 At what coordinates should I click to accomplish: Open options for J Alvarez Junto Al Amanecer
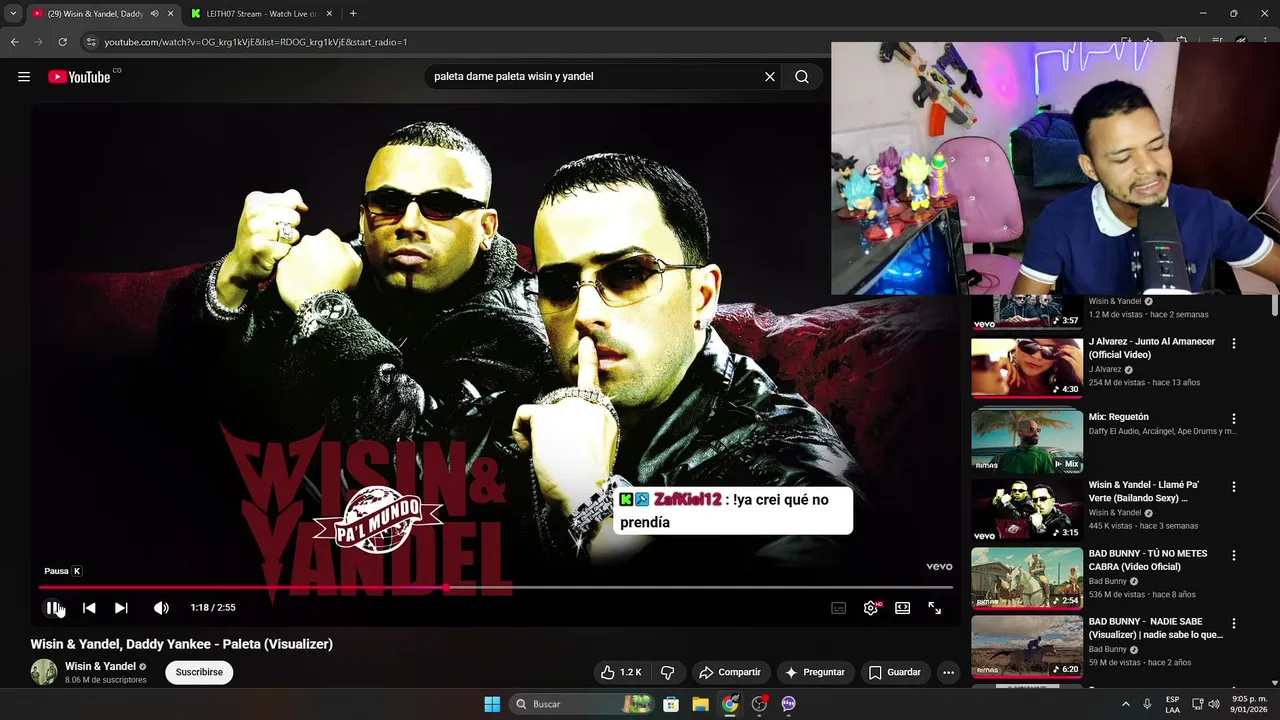click(x=1234, y=343)
